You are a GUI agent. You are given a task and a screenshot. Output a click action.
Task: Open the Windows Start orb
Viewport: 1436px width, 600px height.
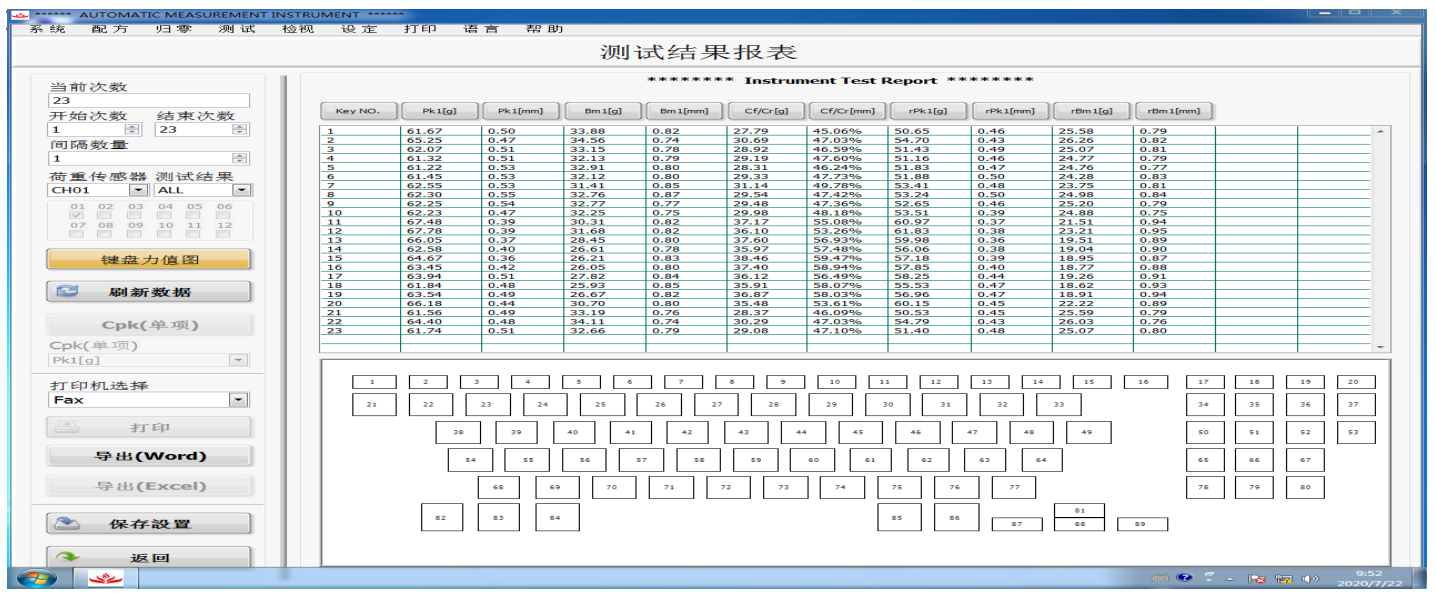pyautogui.click(x=37, y=579)
